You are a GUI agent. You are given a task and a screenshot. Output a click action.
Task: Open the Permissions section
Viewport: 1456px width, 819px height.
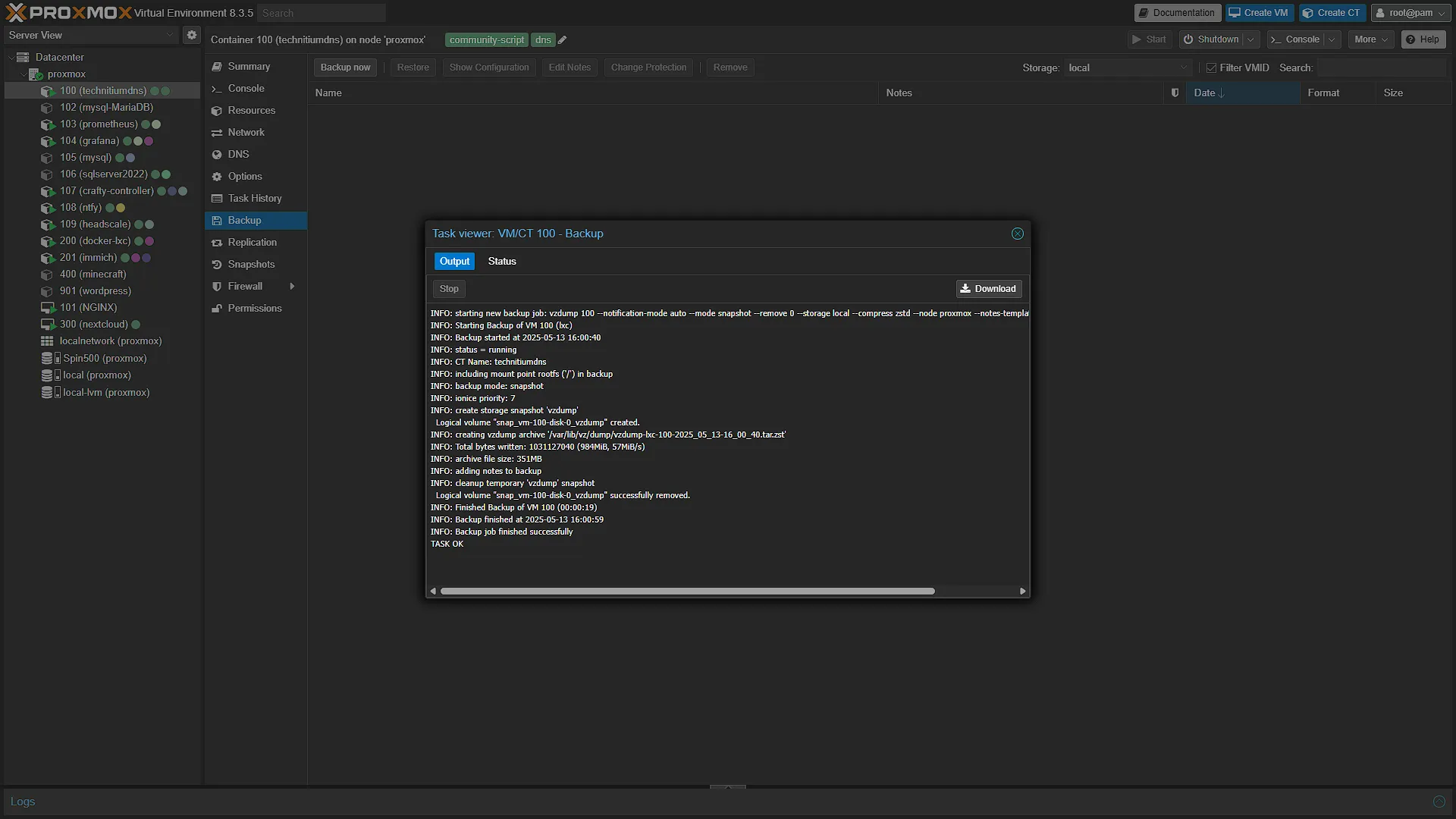coord(256,309)
